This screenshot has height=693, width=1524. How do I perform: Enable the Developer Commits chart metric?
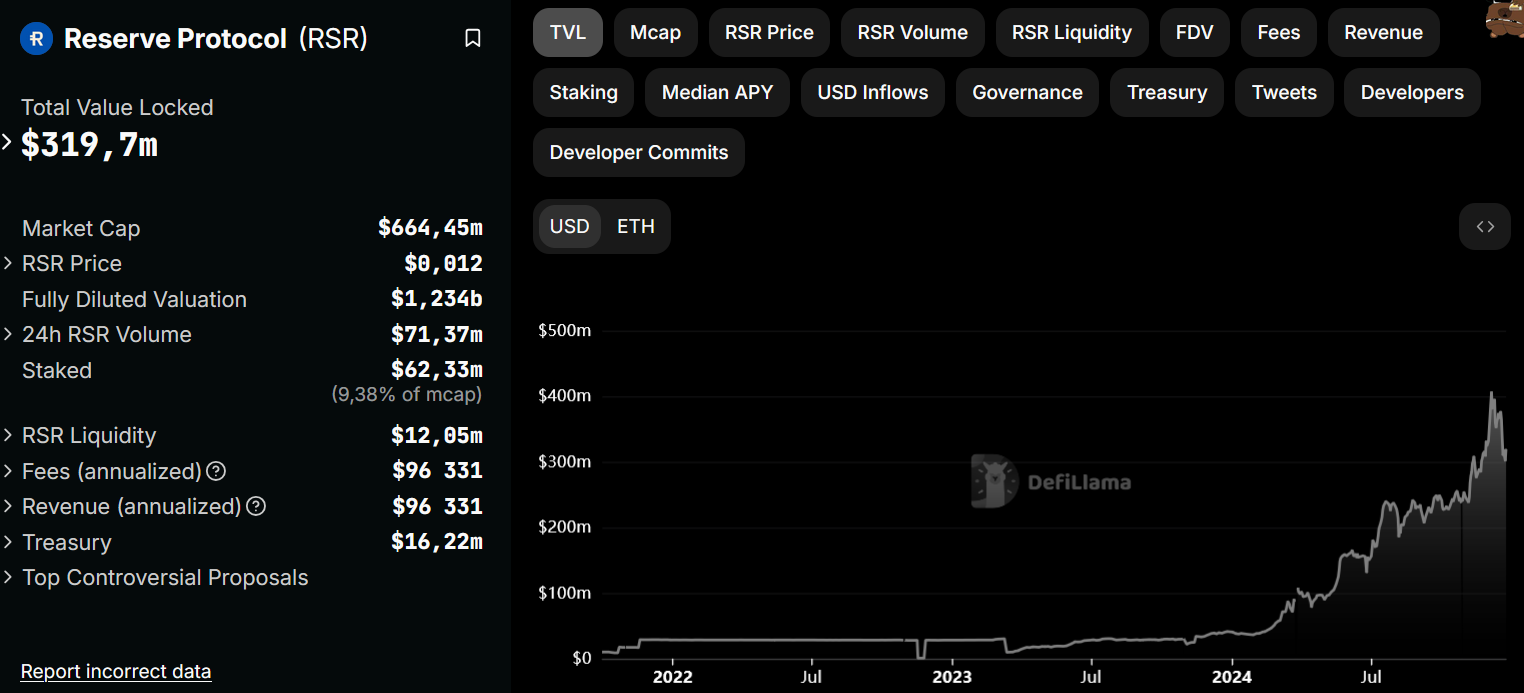[639, 153]
